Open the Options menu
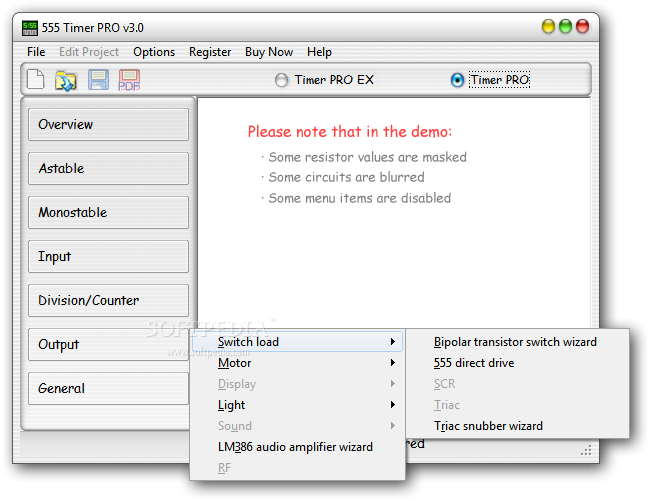The width and height of the screenshot is (650, 501). (154, 52)
